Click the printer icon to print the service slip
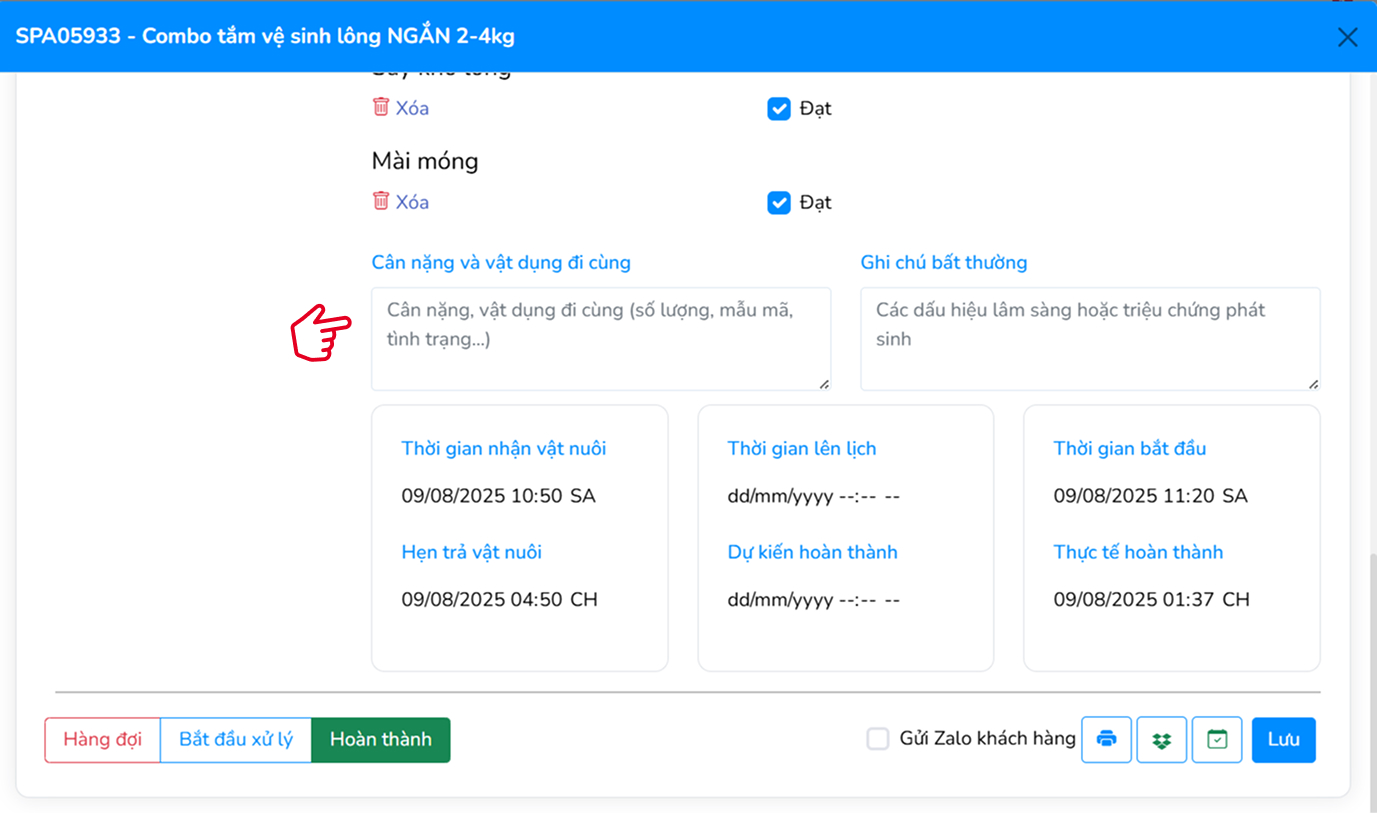Image resolution: width=1377 pixels, height=813 pixels. pos(1107,739)
